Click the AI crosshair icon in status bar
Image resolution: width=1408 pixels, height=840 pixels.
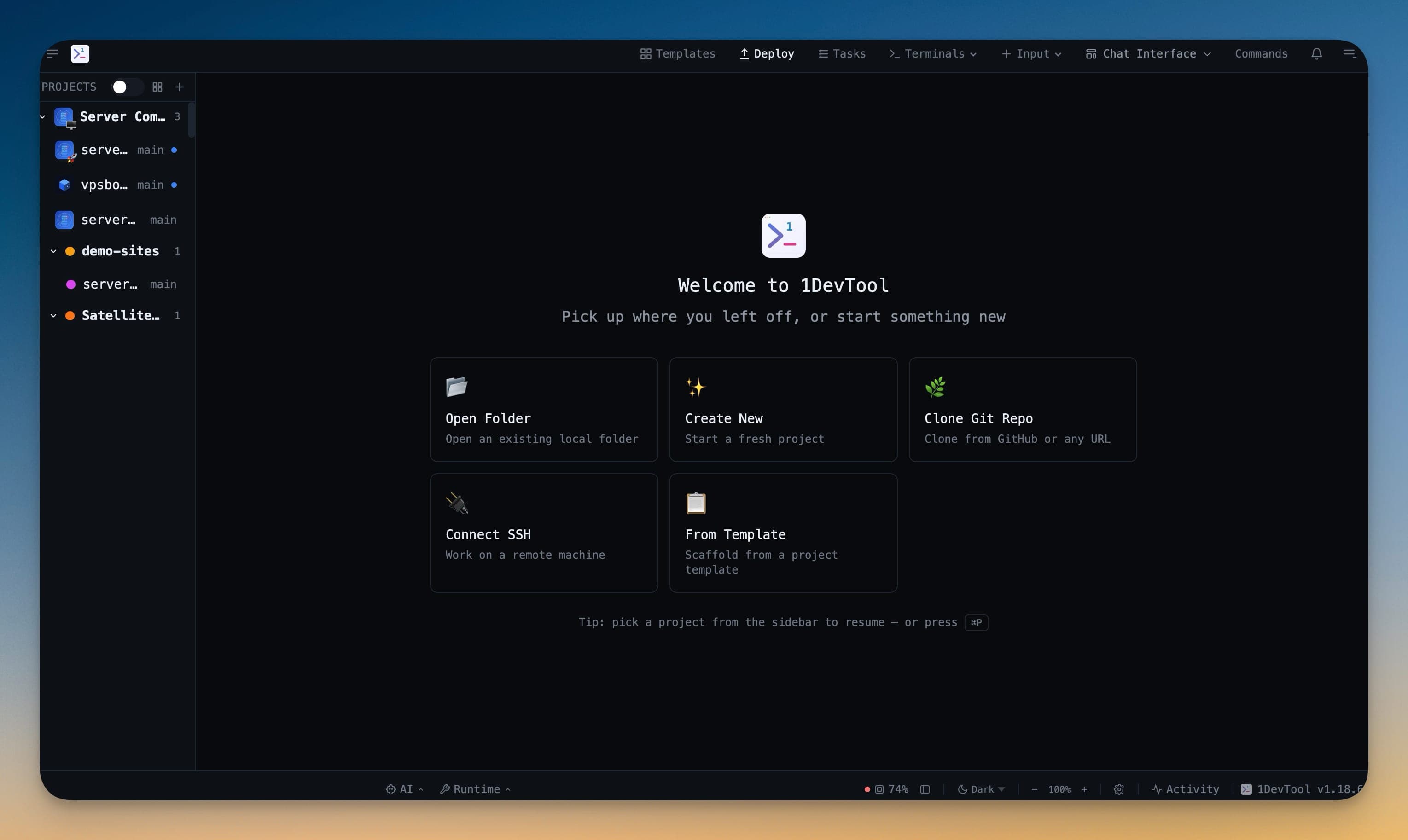(x=390, y=789)
